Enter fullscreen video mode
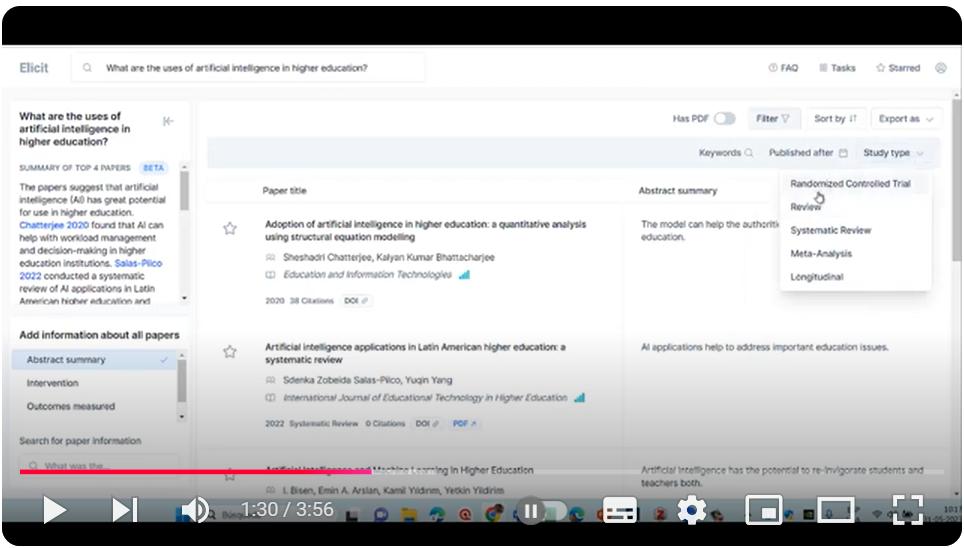The image size is (964, 548). click(907, 510)
